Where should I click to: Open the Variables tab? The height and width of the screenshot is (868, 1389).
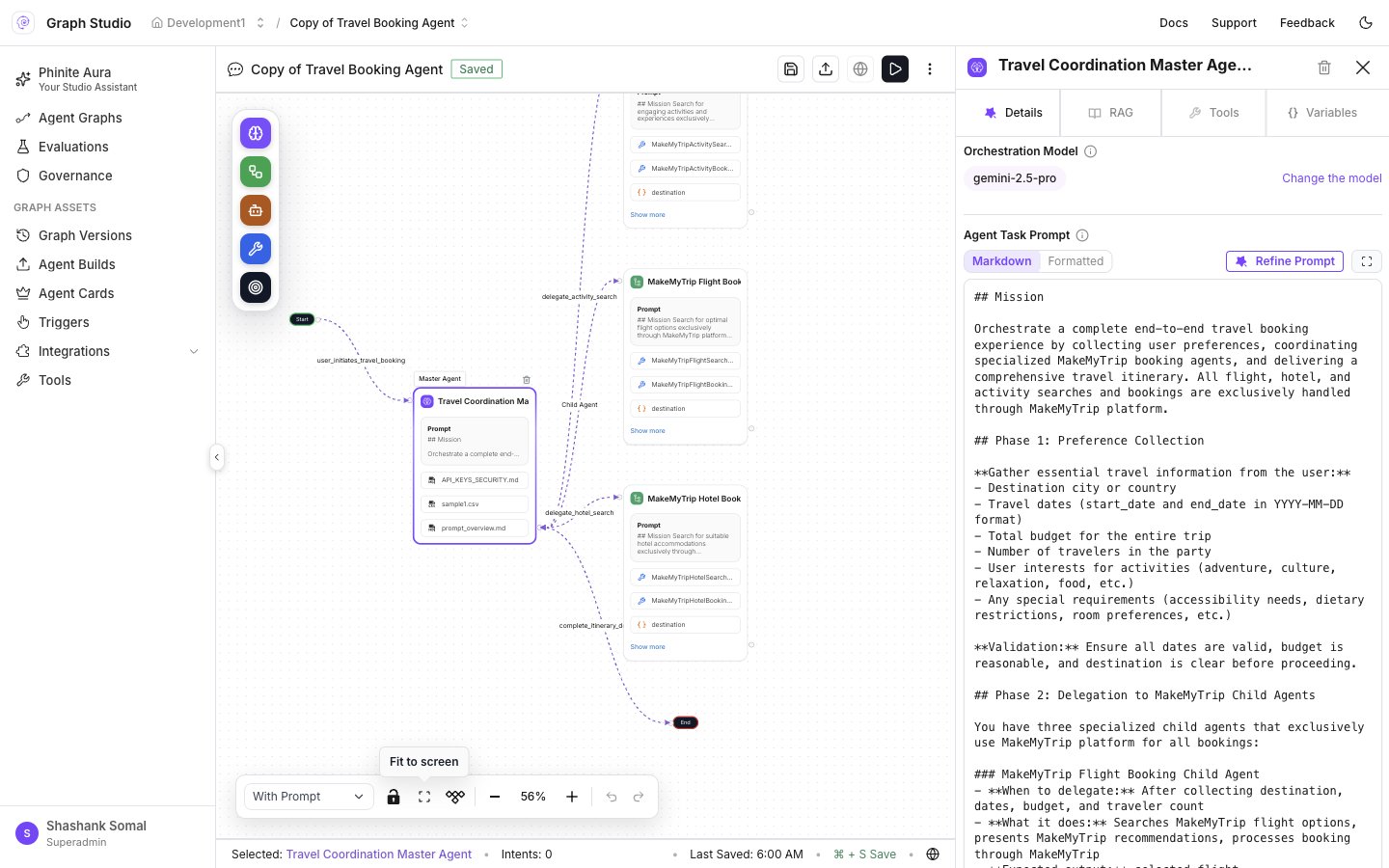1322,113
